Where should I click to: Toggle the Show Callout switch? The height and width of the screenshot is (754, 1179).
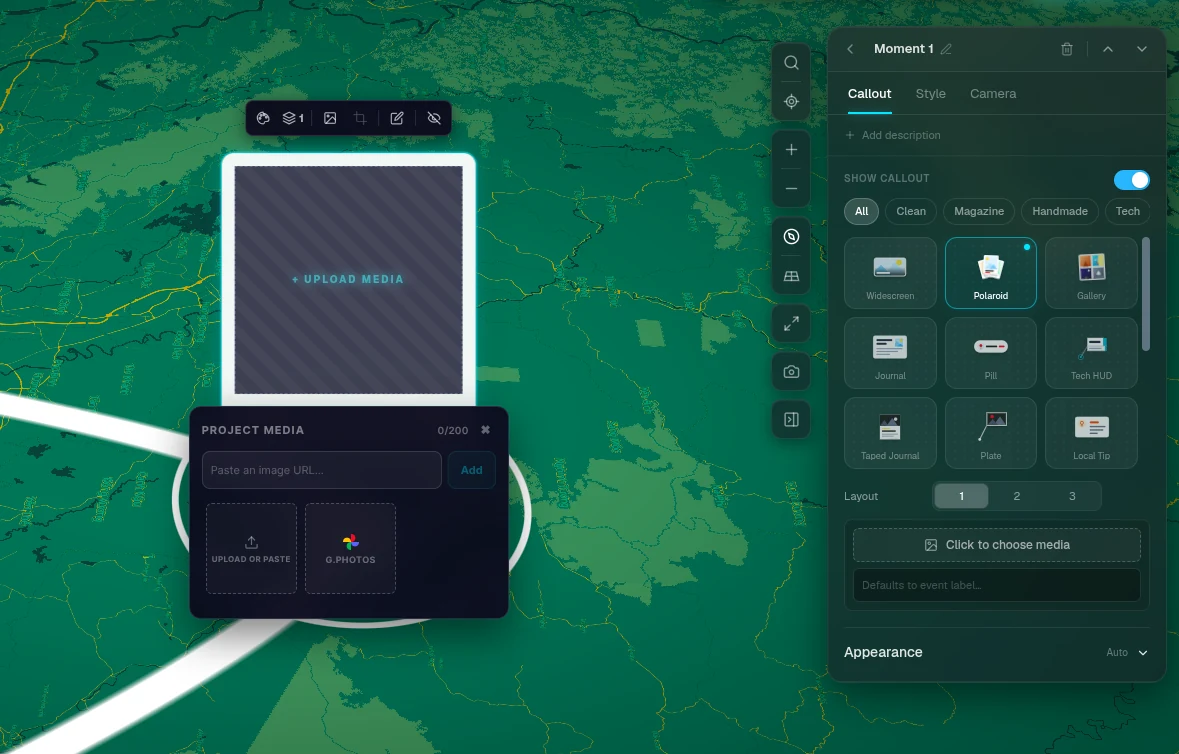point(1131,180)
